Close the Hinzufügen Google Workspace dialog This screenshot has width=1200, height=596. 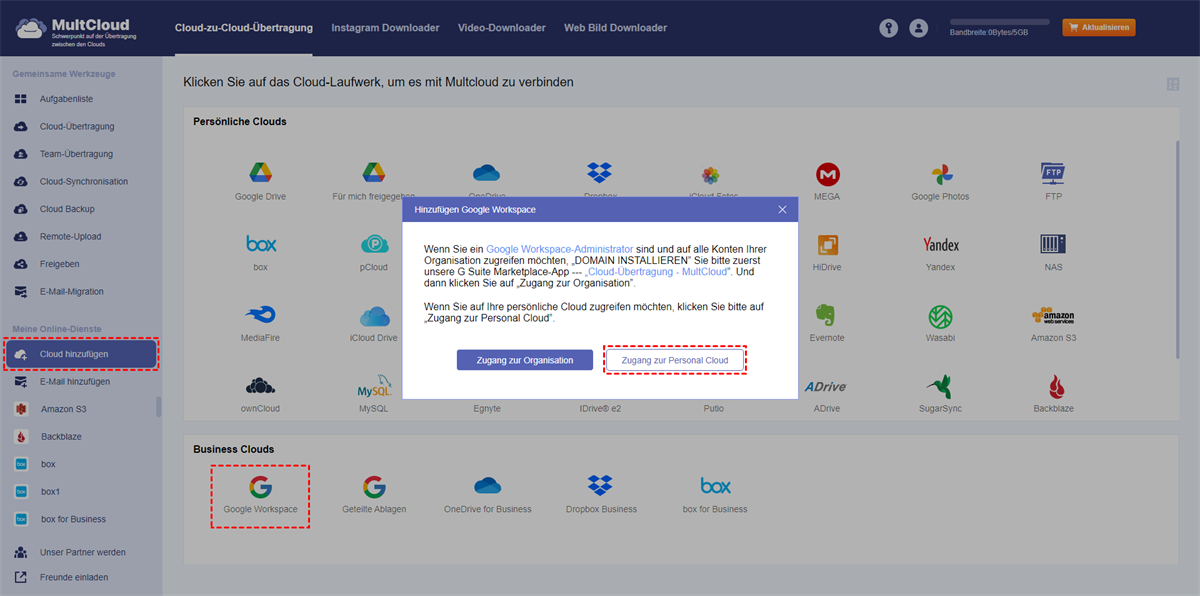click(783, 209)
